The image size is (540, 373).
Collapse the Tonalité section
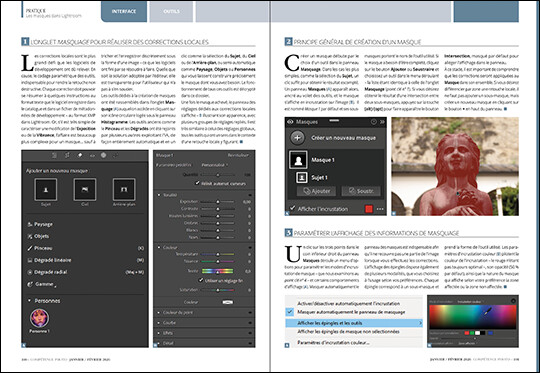coord(159,195)
